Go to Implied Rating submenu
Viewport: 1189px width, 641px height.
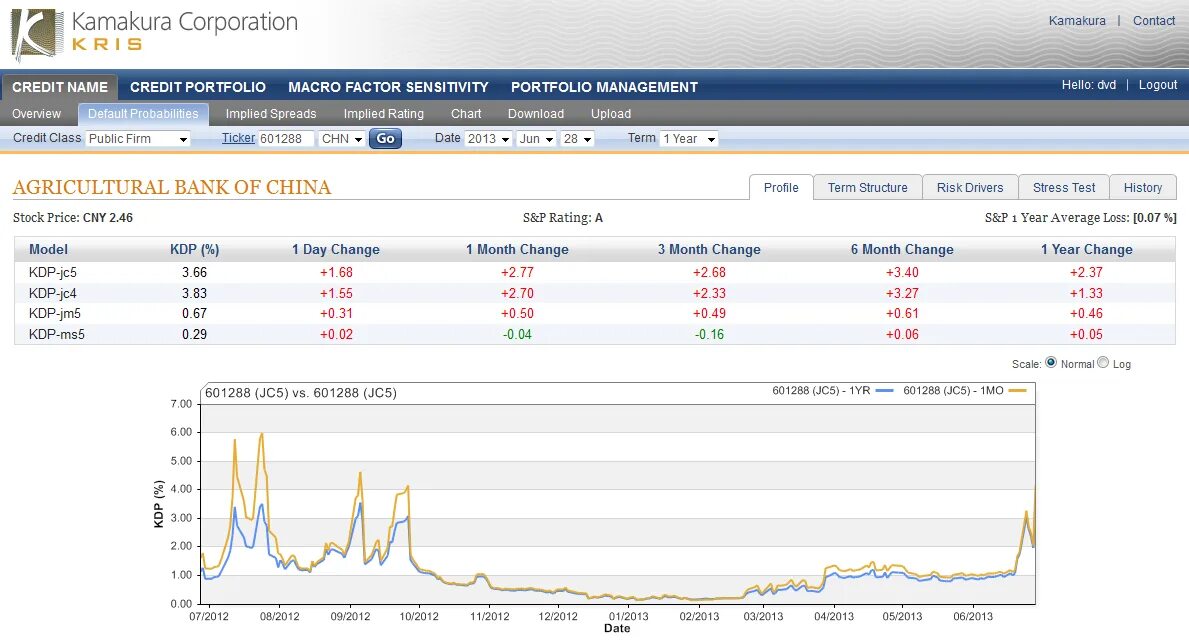coord(384,114)
